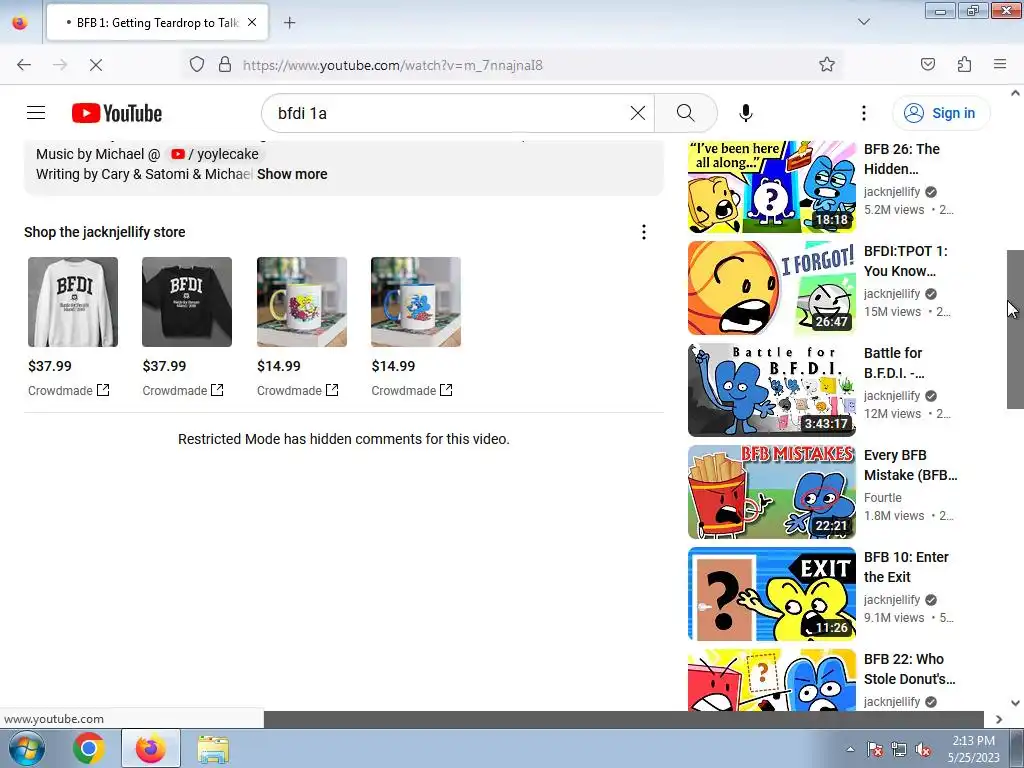1024x768 pixels.
Task: Start voice search with the microphone icon
Action: [746, 113]
